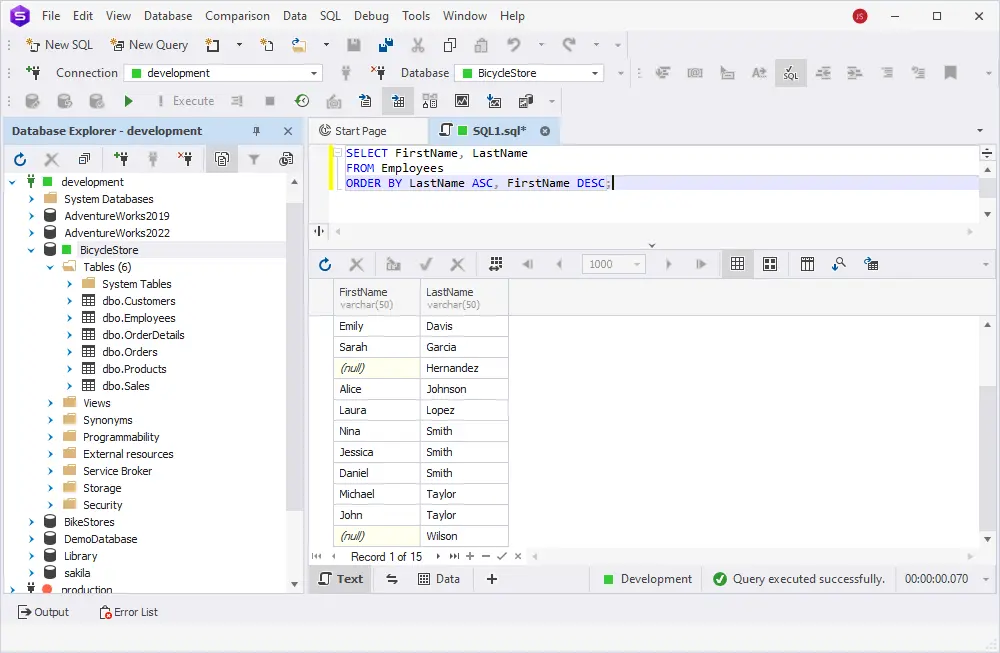The image size is (1000, 653).
Task: Toggle the SQL check button in toolbar
Action: point(790,73)
